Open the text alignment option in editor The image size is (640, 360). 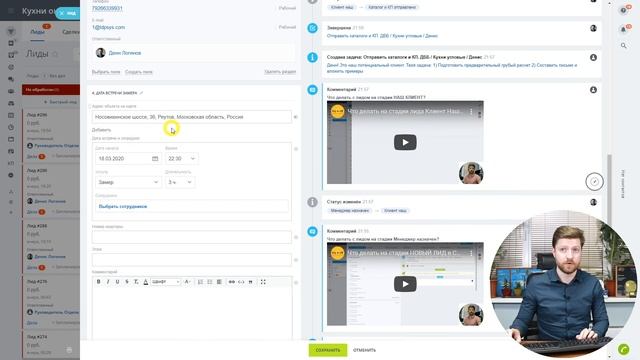tap(219, 282)
